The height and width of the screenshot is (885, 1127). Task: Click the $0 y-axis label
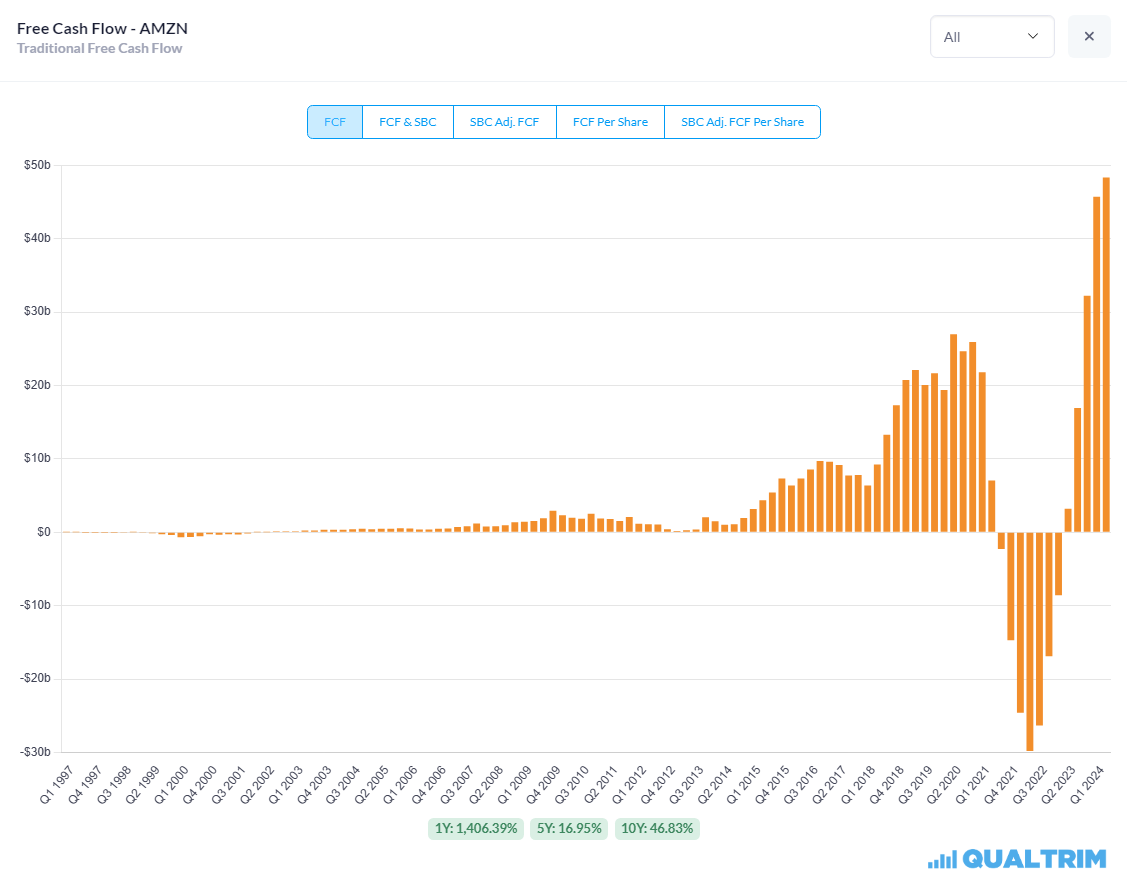point(44,532)
